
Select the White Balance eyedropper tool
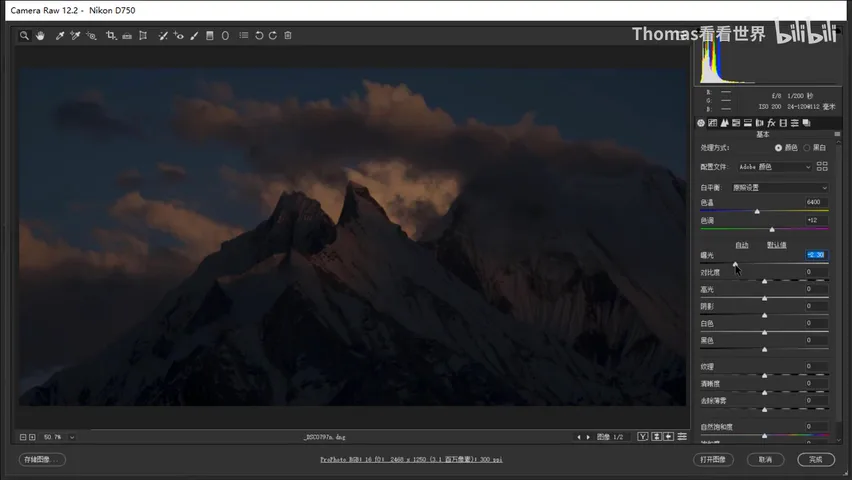click(x=60, y=35)
